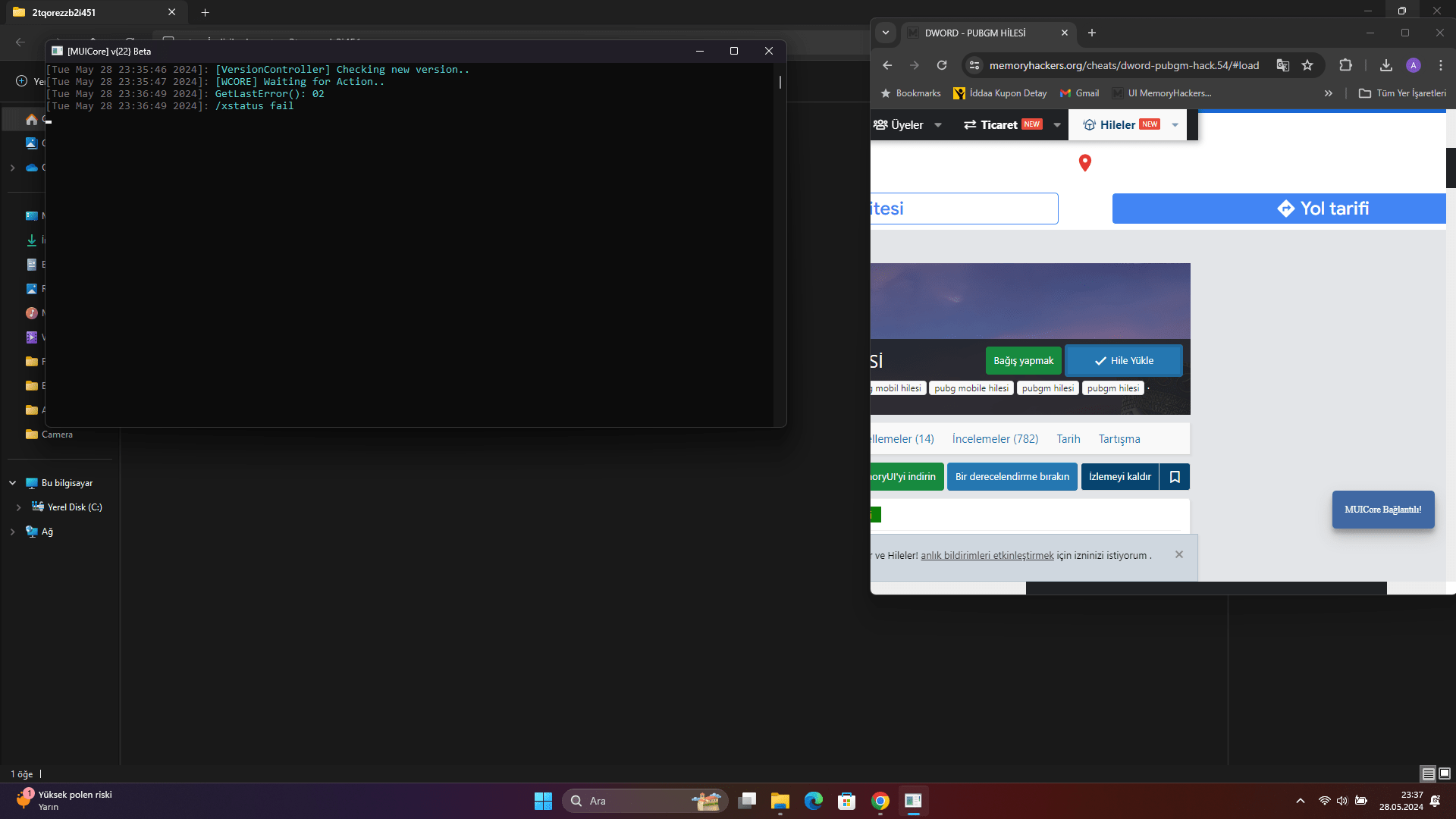This screenshot has width=1456, height=819.
Task: Switch Explorer to details view icon
Action: pyautogui.click(x=1428, y=773)
